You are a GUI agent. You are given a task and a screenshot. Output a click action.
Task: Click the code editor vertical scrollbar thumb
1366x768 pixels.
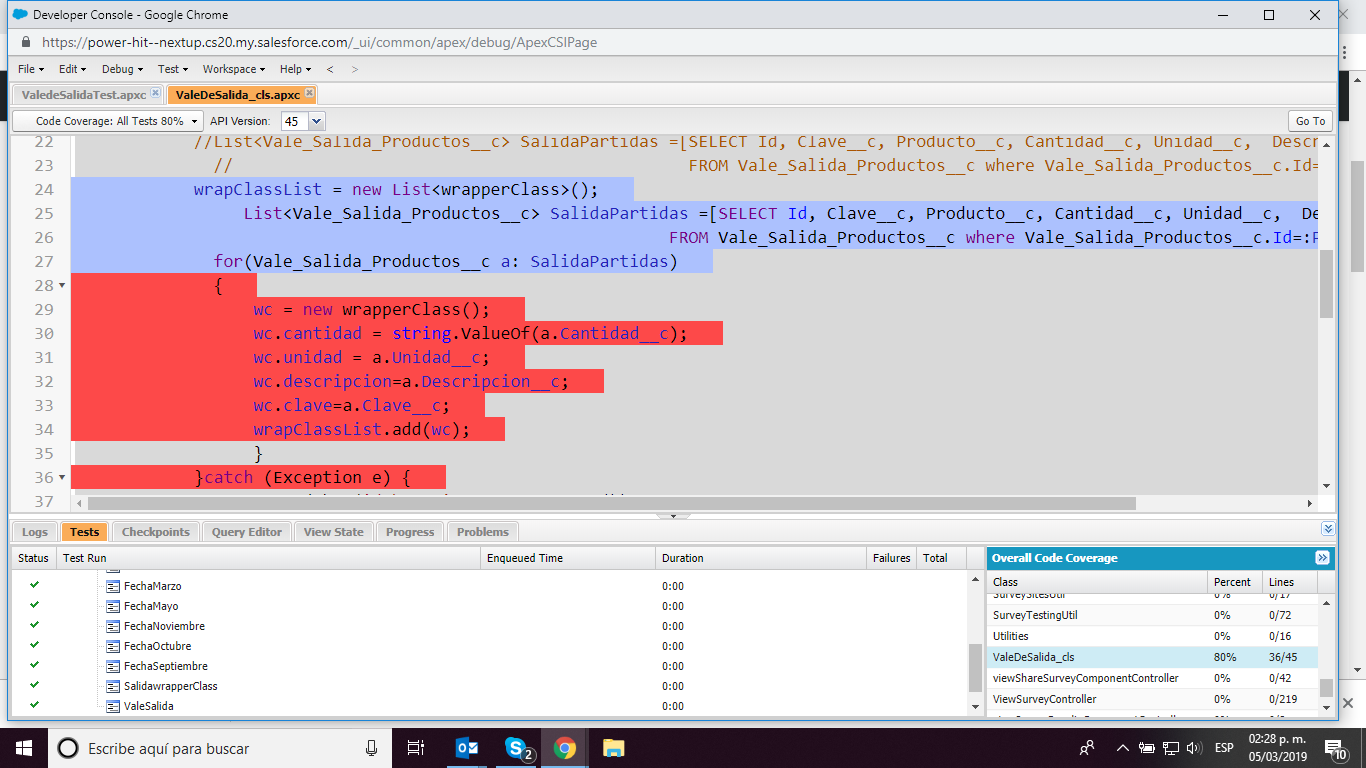(1326, 283)
